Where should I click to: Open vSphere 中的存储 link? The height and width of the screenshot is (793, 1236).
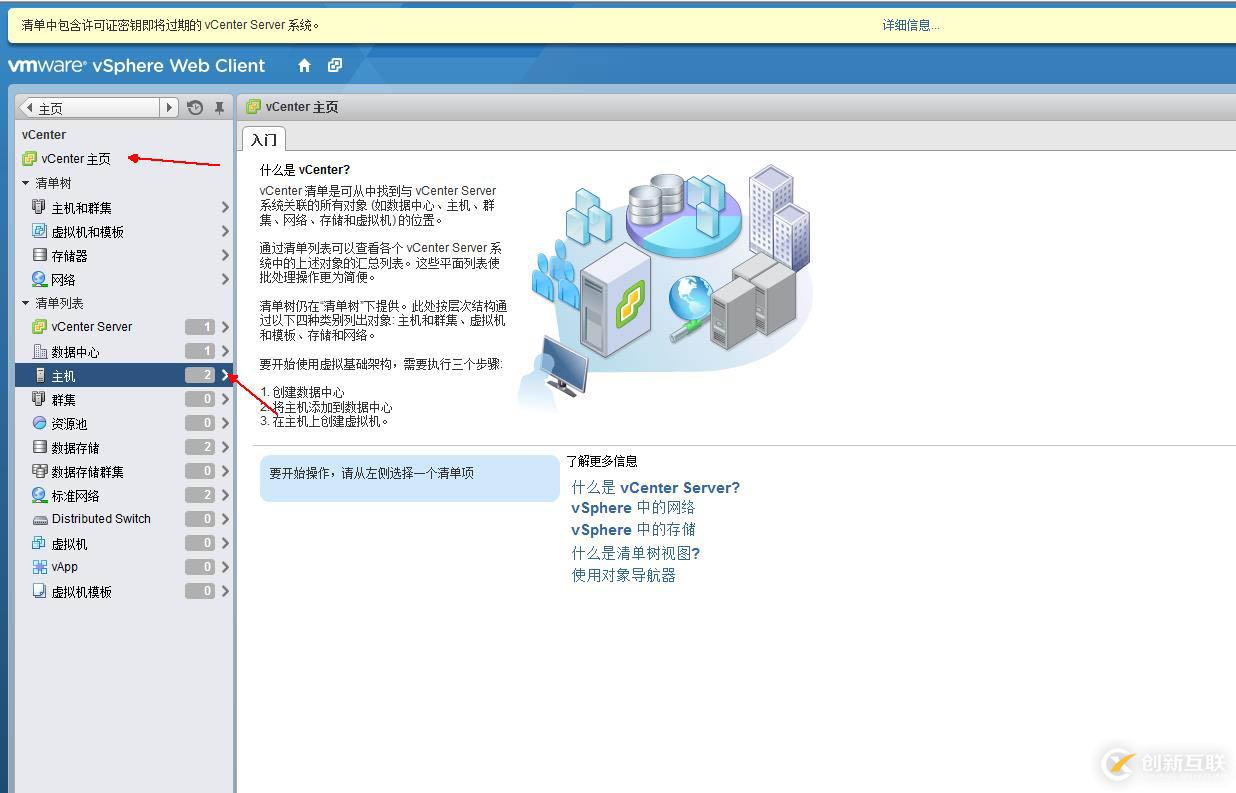633,530
